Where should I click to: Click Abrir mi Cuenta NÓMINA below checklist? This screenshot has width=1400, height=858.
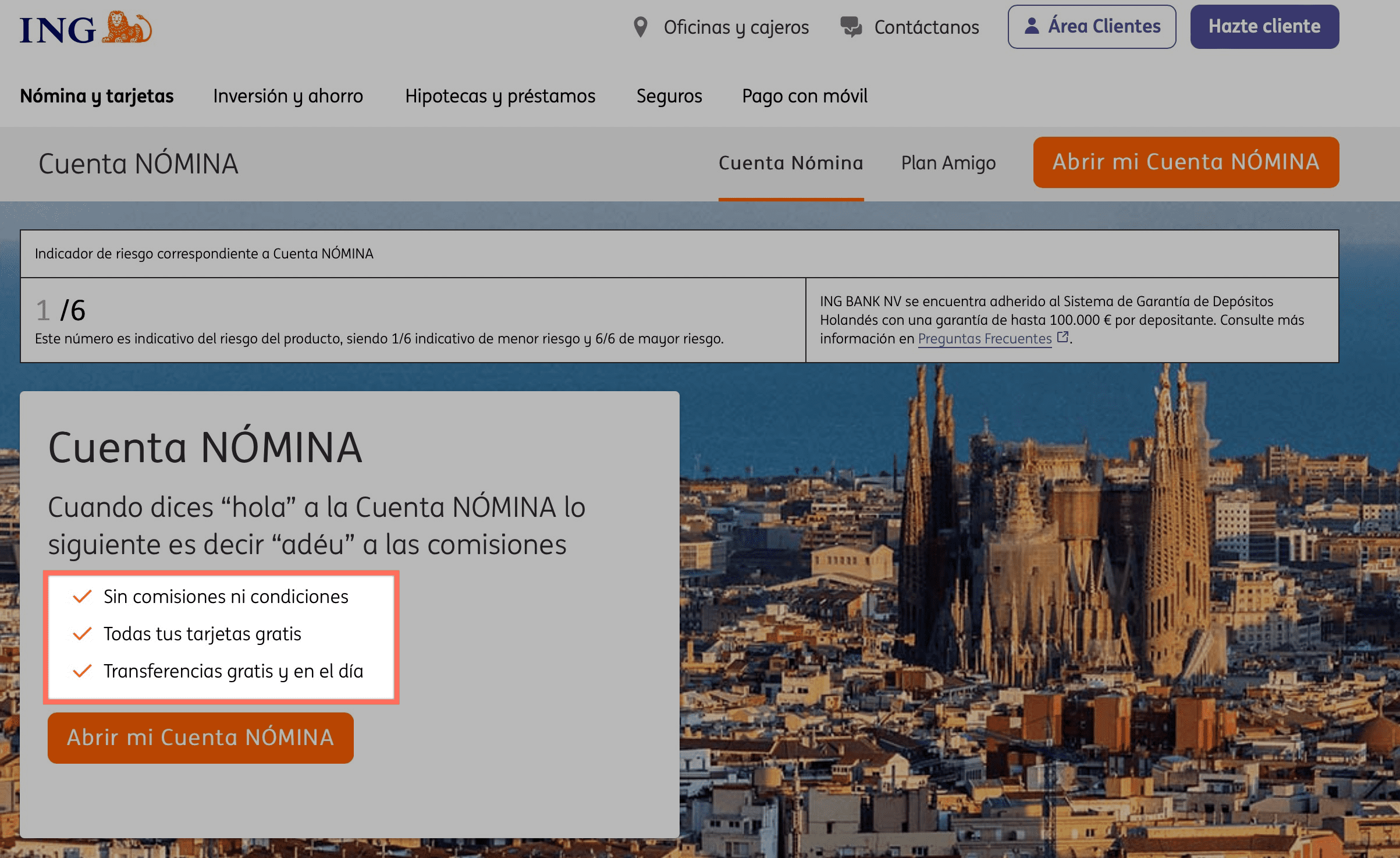point(201,738)
